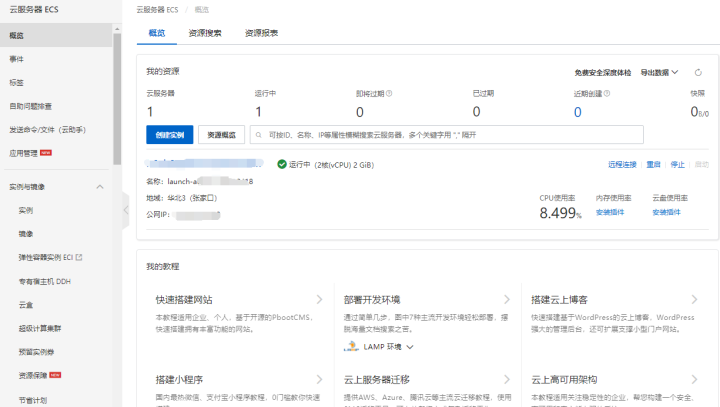Image resolution: width=720 pixels, height=407 pixels.
Task: Click the 重启 link
Action: (x=653, y=164)
